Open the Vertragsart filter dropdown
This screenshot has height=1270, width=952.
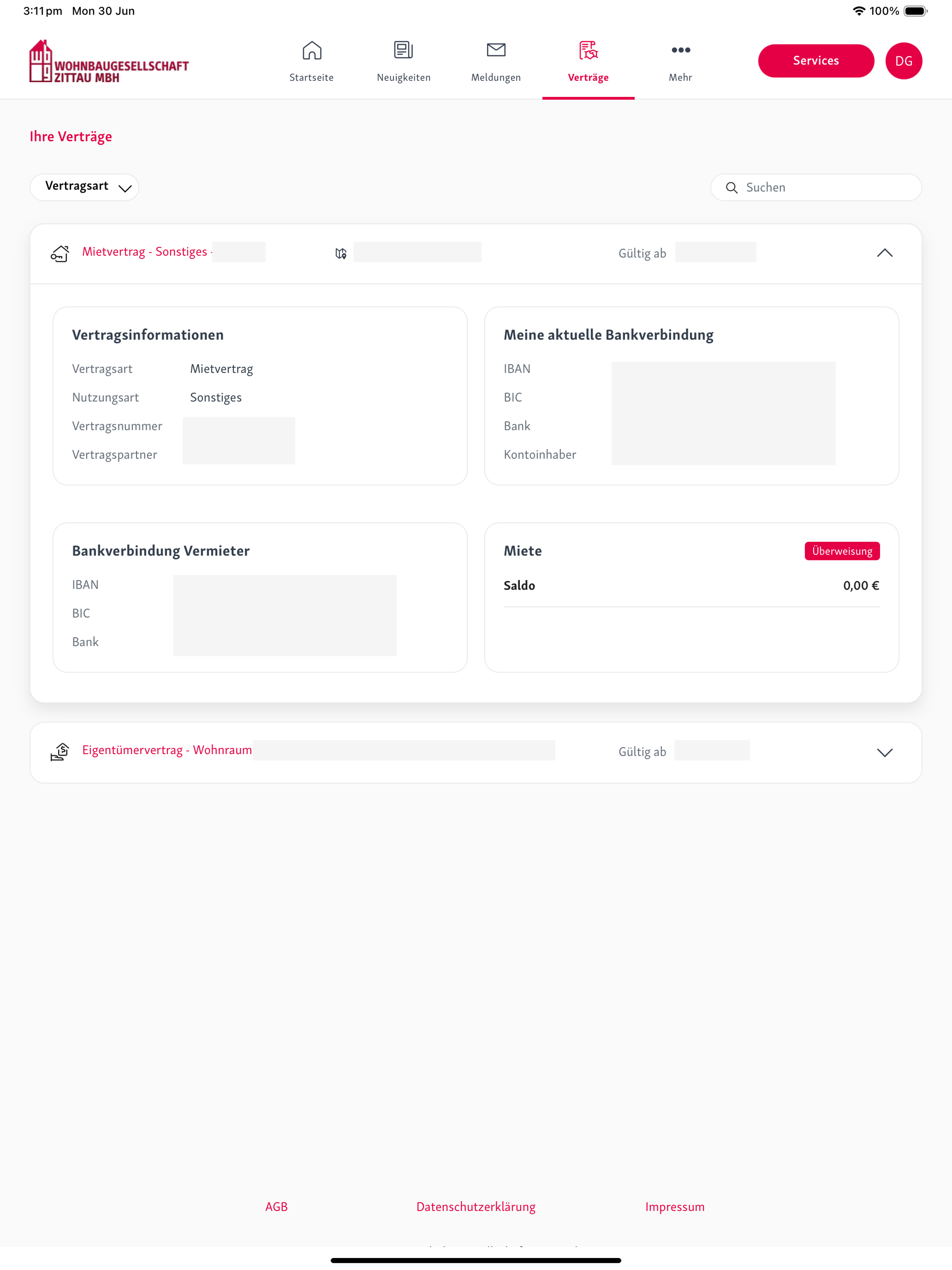pos(84,187)
